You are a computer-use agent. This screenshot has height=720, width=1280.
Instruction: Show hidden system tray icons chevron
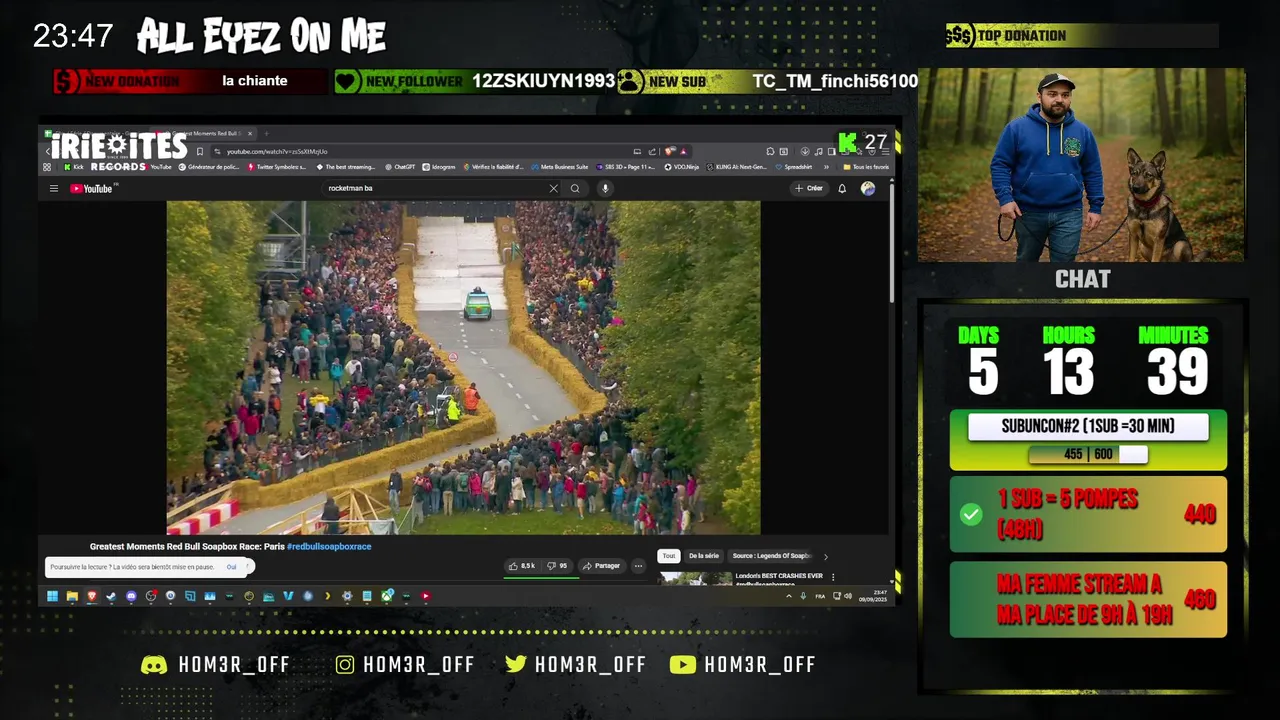coord(789,596)
